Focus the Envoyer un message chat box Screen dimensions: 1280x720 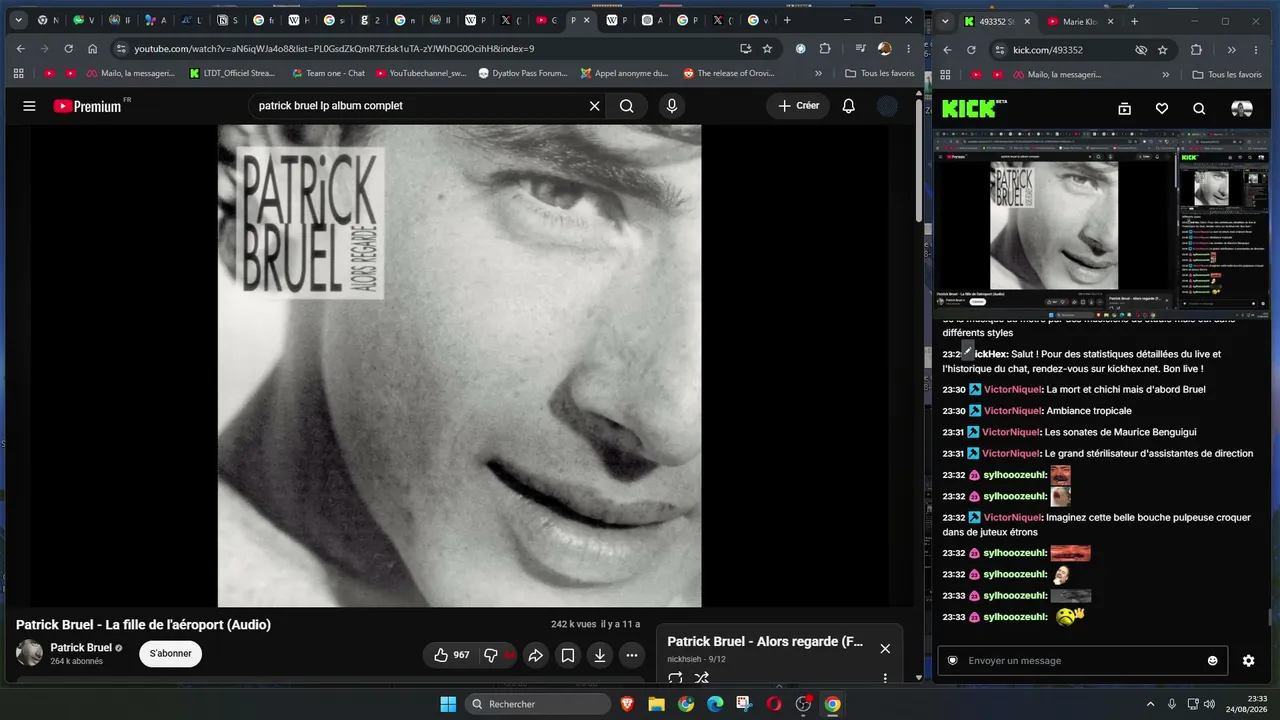coord(1081,660)
